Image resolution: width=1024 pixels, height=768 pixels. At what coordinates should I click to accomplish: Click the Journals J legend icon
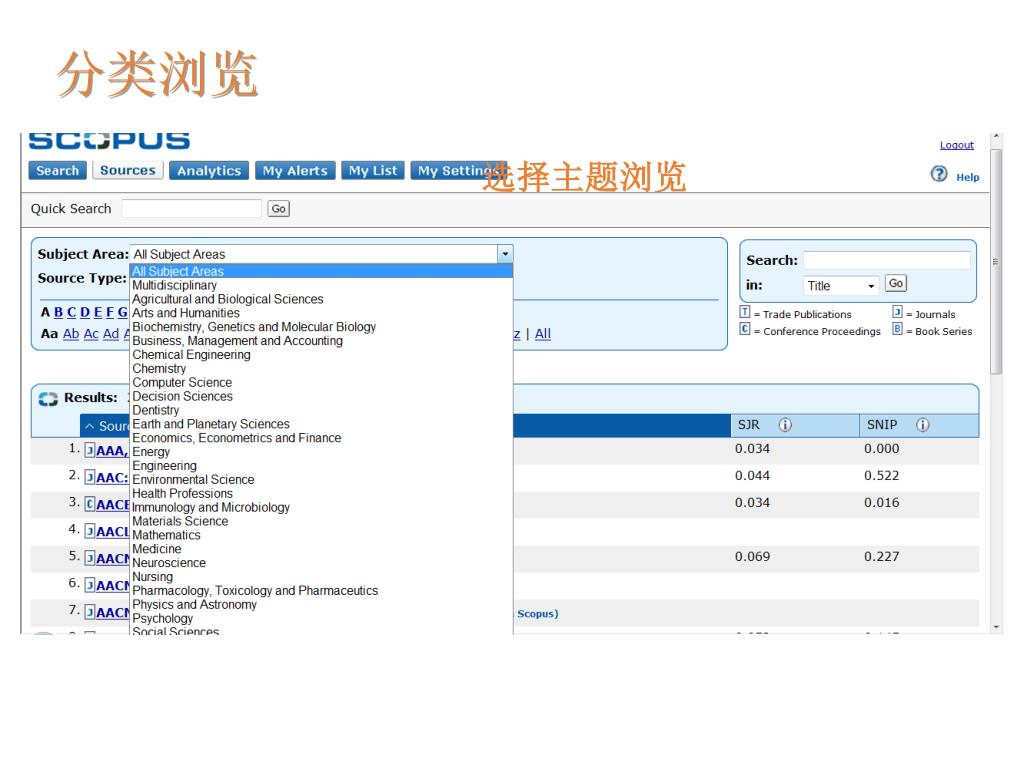(897, 312)
